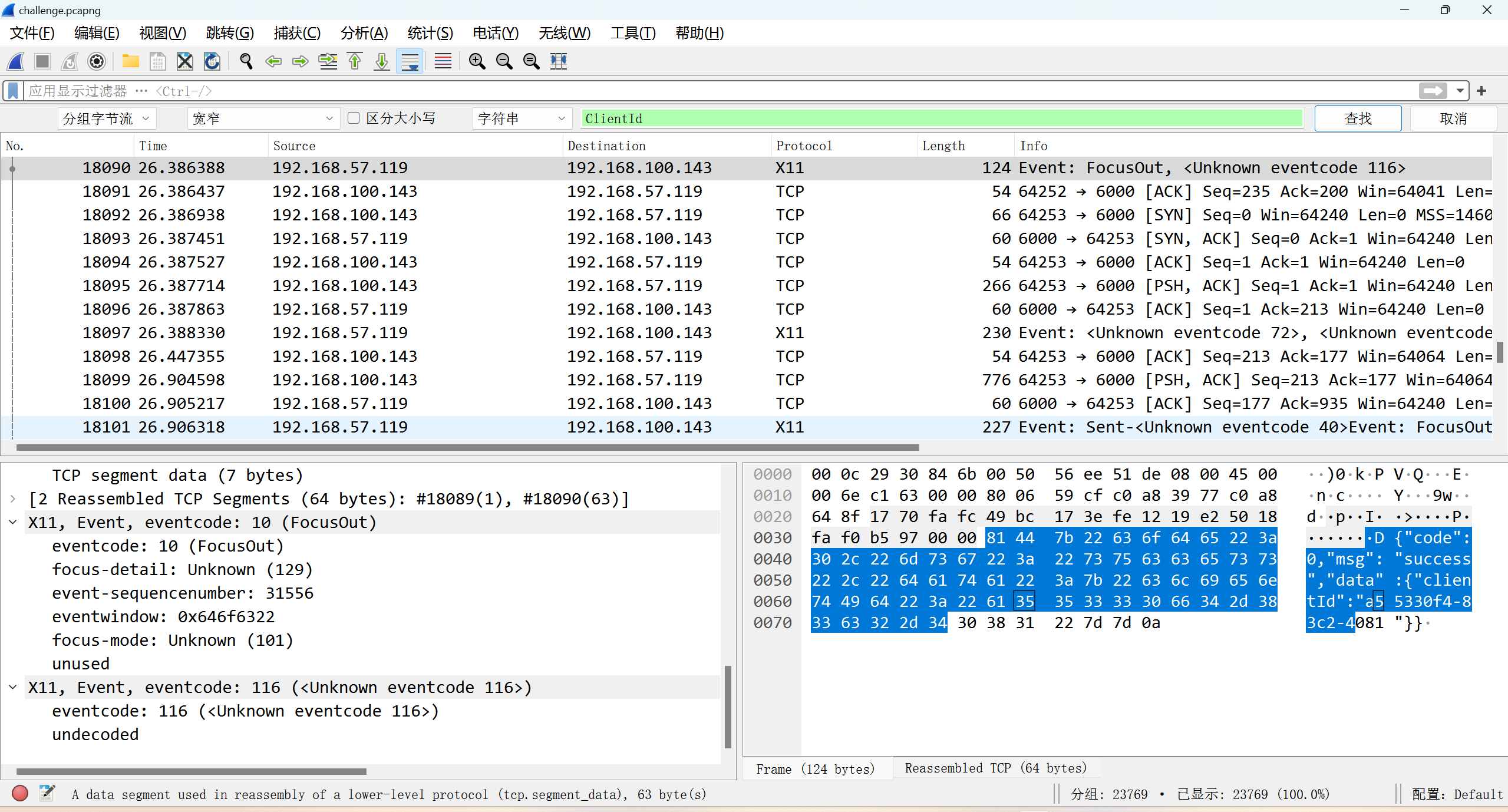1508x812 pixels.
Task: Open the 字符串 search type dropdown
Action: coord(522,118)
